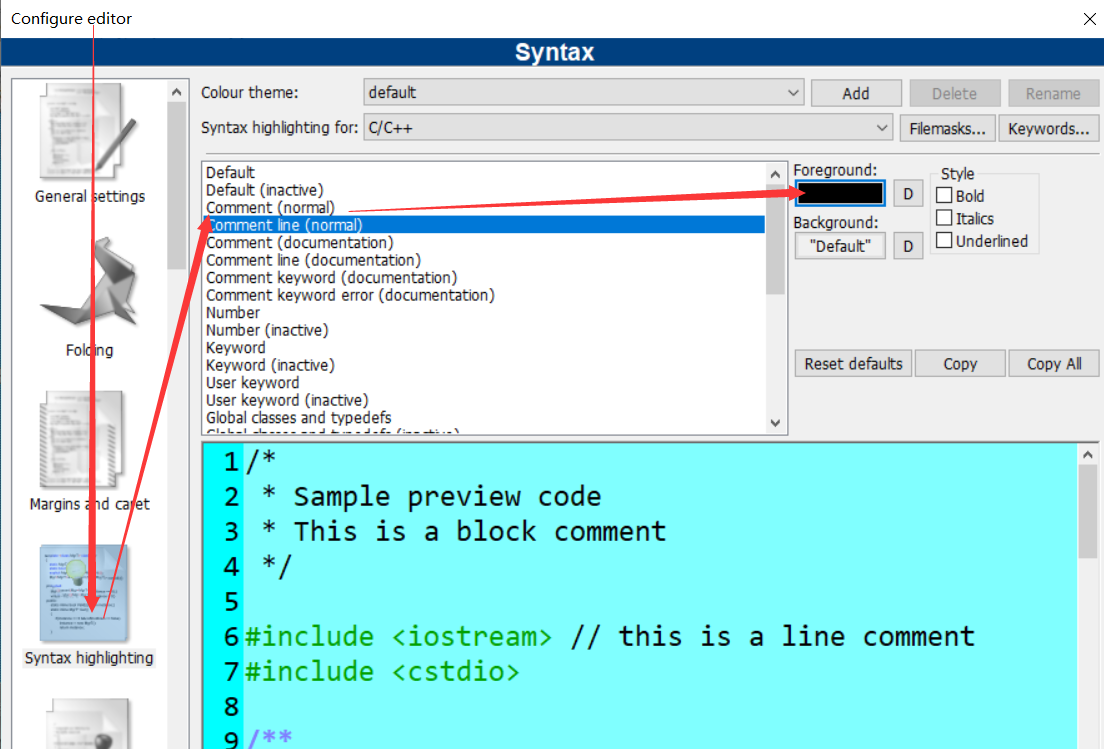Click the Reset defaults button

click(x=853, y=364)
